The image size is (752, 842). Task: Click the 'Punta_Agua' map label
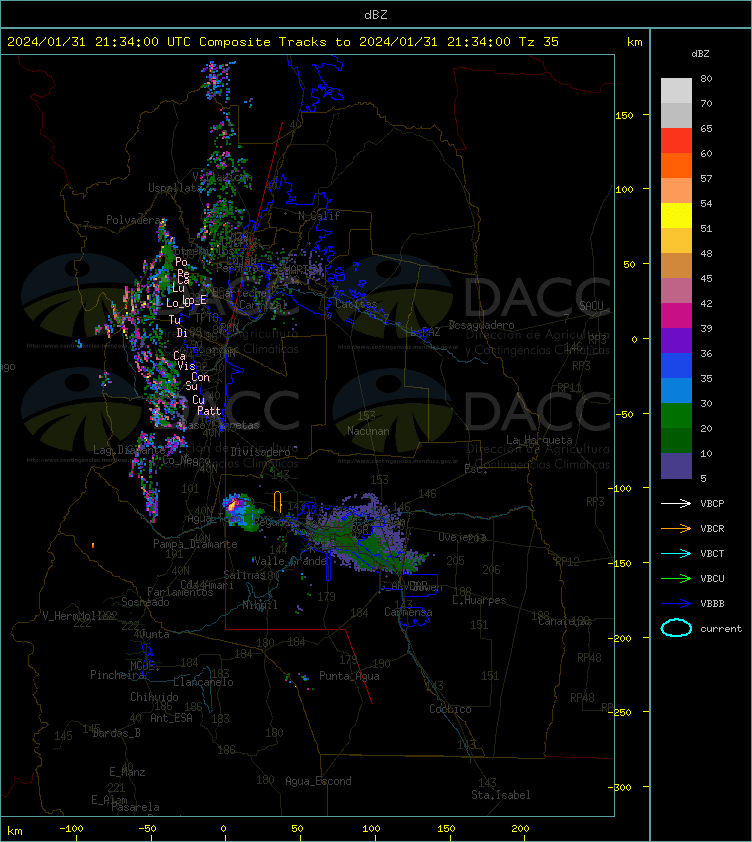349,676
